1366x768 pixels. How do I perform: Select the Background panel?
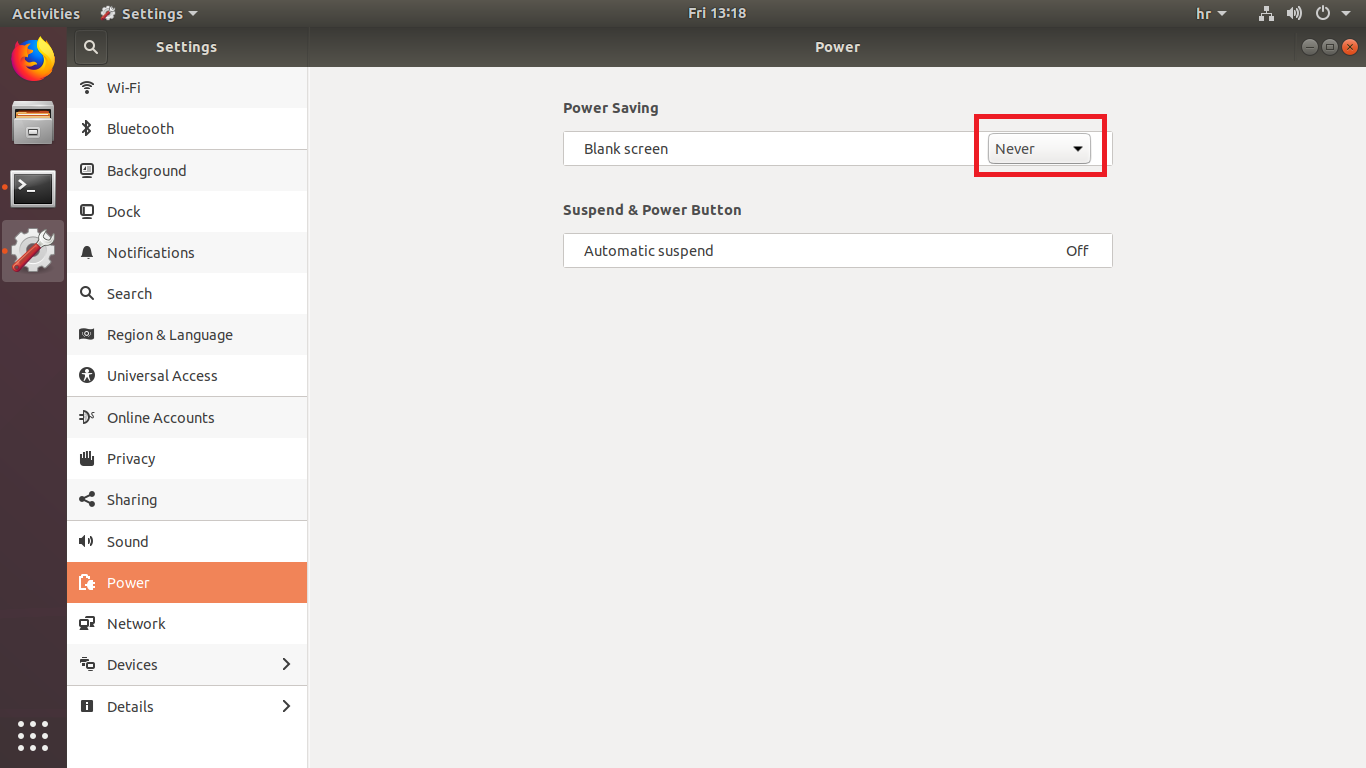[187, 171]
